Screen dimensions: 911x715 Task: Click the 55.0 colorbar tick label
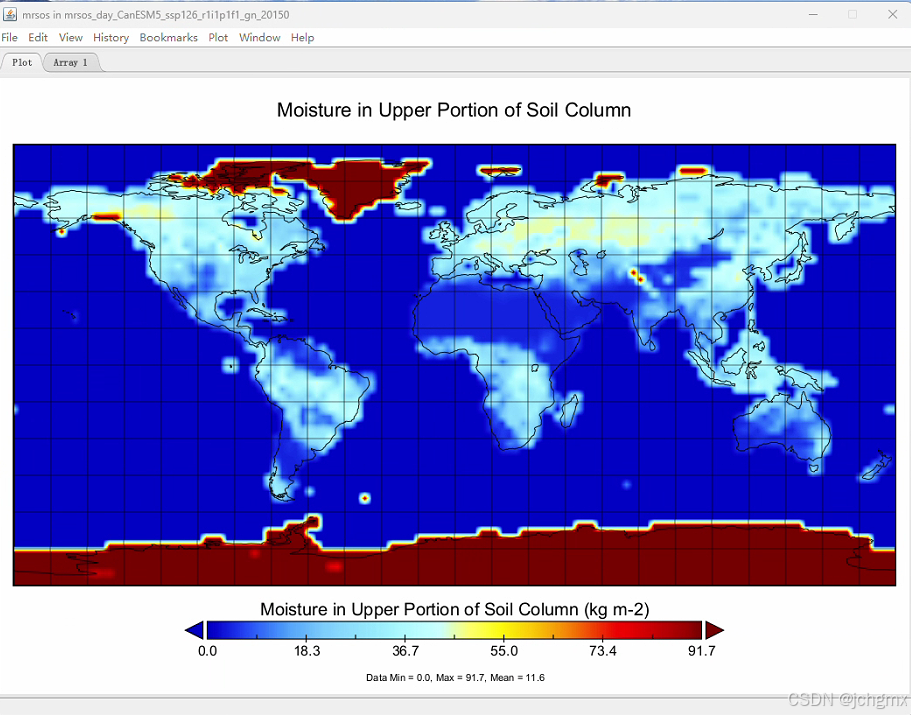(504, 651)
